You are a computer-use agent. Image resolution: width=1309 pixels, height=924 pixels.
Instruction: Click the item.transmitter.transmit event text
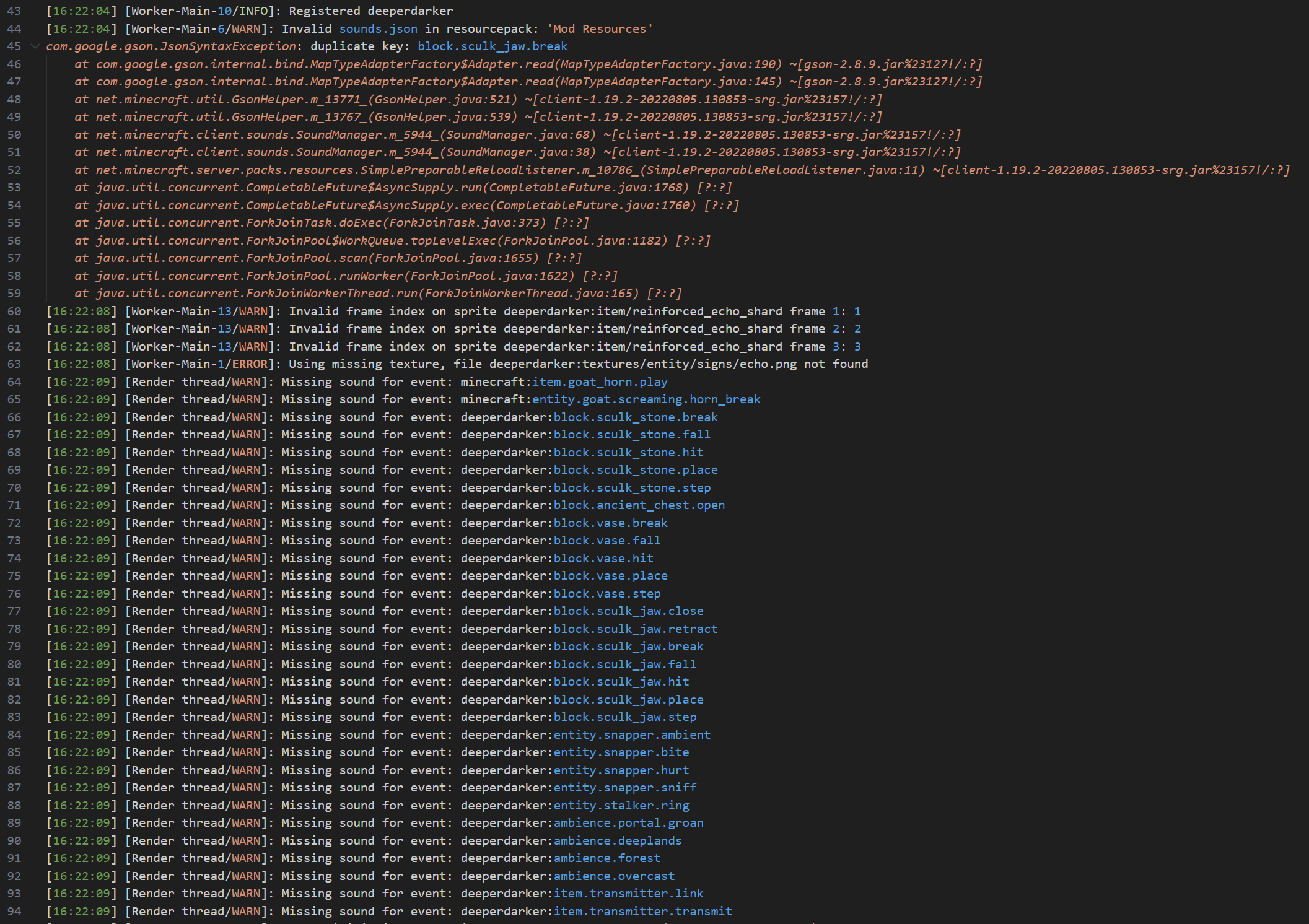(642, 912)
